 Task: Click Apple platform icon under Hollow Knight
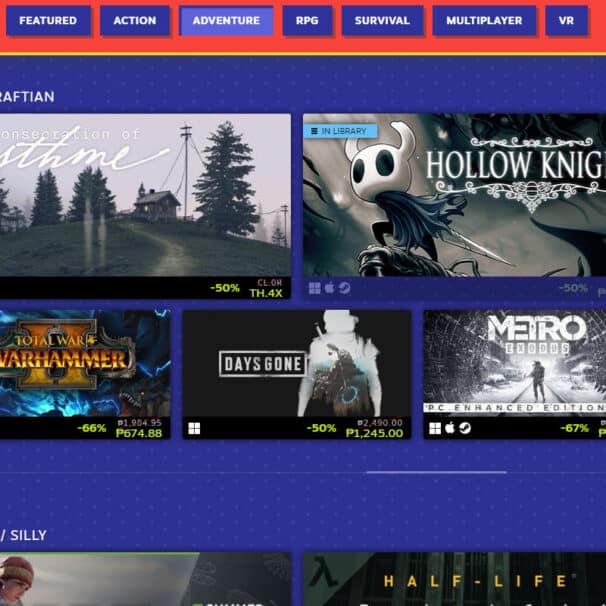coord(329,288)
